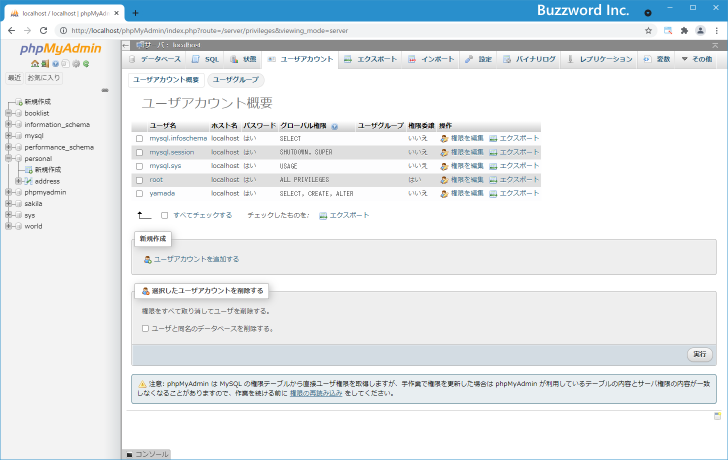Expand the mysql database node

point(8,136)
